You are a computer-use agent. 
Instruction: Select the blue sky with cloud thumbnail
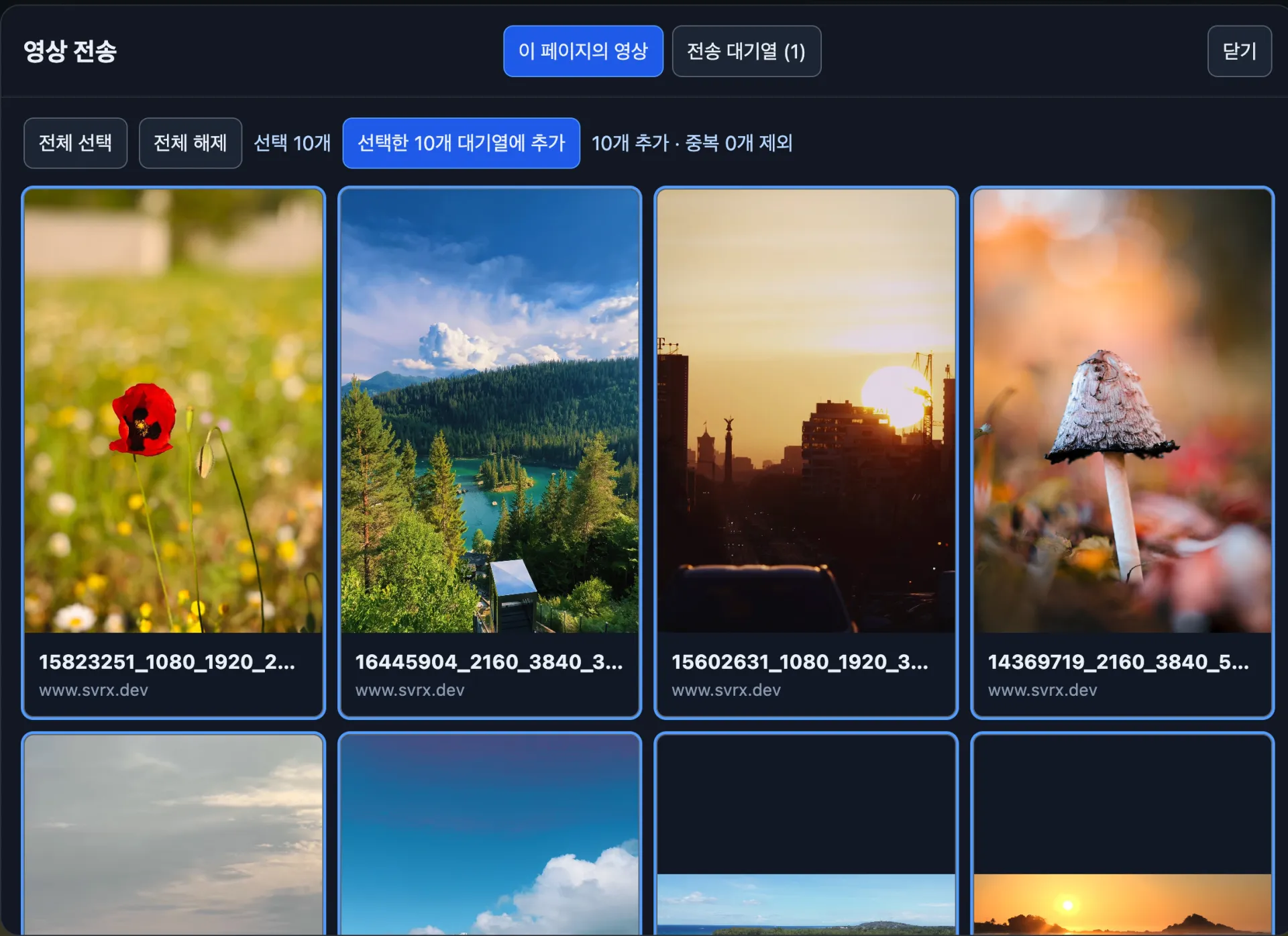click(x=490, y=835)
